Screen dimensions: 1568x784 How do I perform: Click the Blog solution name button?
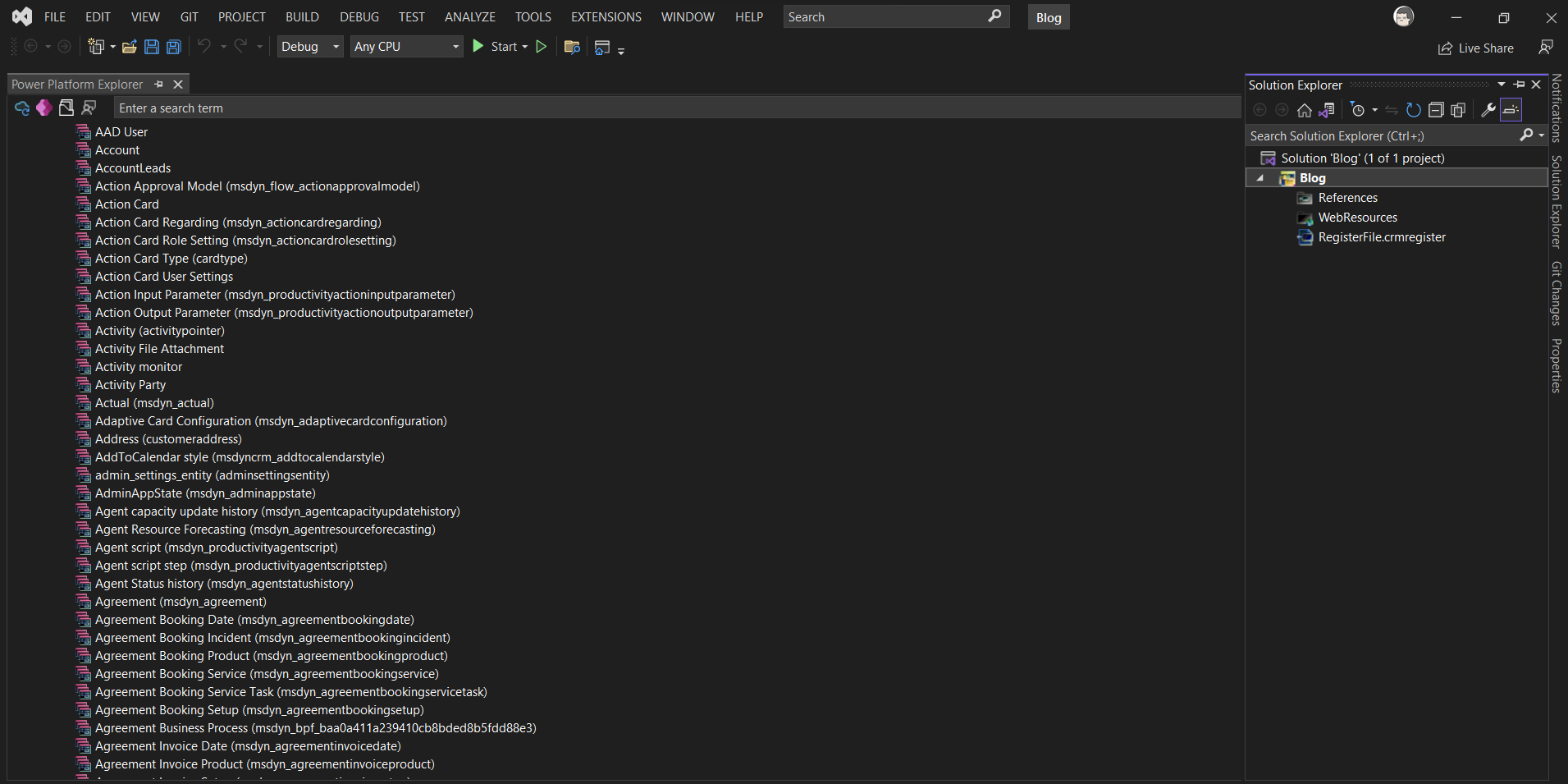[1049, 17]
